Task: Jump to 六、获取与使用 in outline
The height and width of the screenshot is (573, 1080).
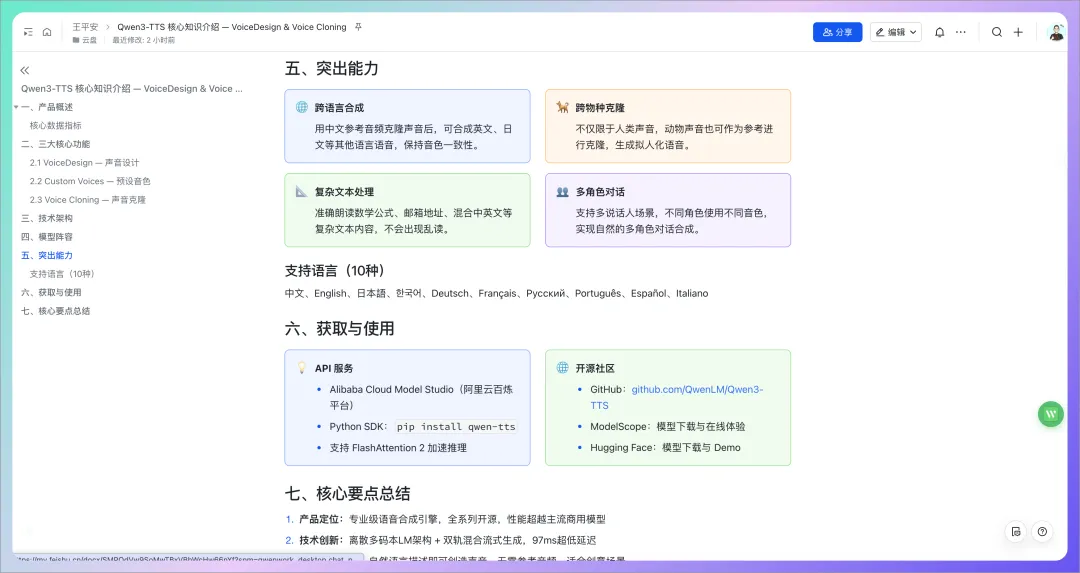Action: point(51,293)
